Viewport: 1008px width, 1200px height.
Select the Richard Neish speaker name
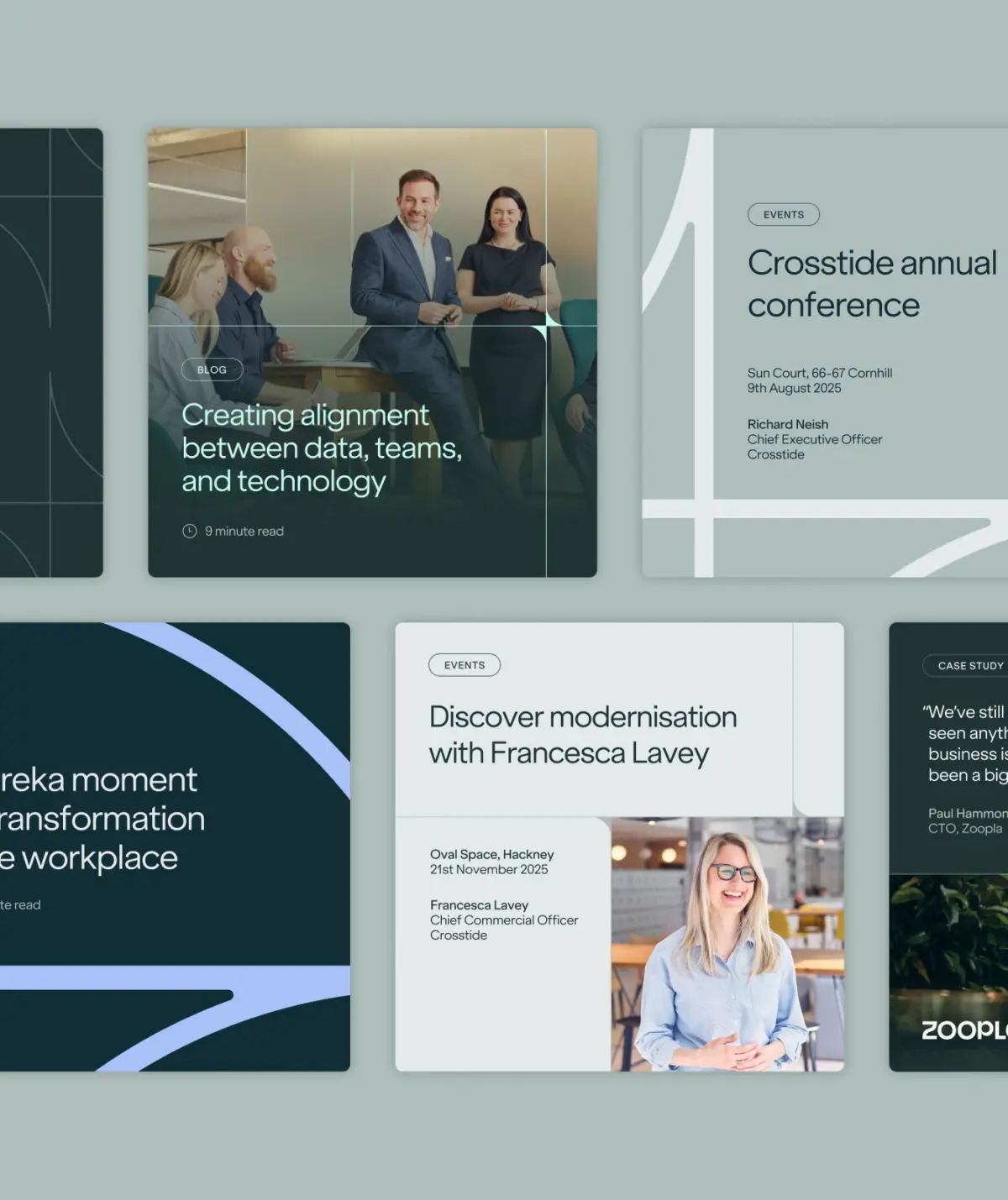788,424
